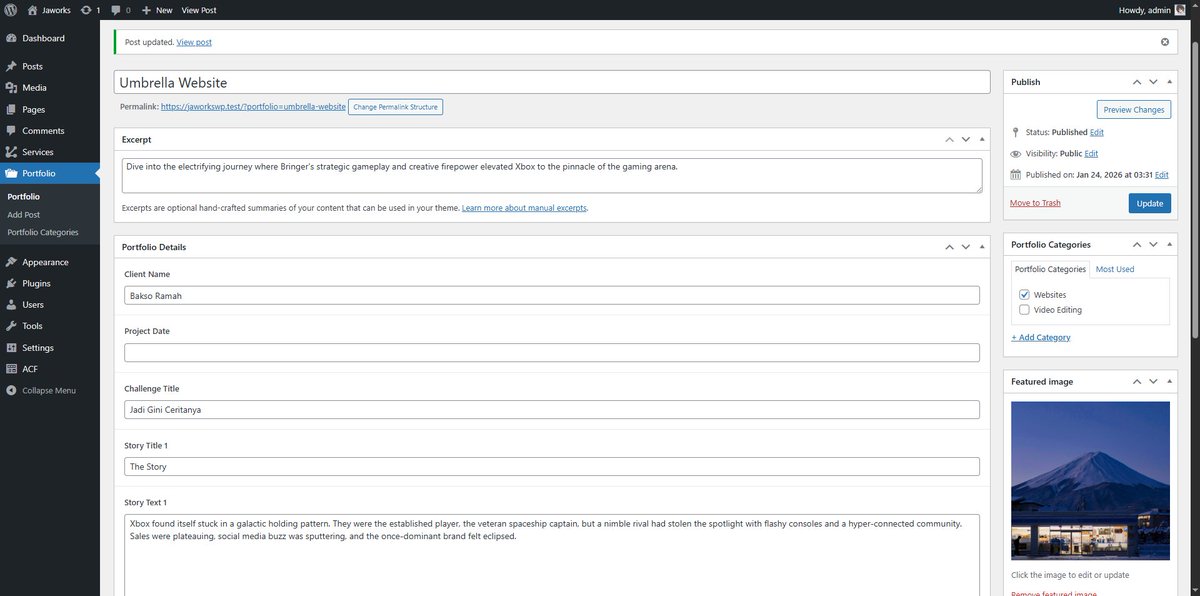Image resolution: width=1200 pixels, height=596 pixels.
Task: Check the Video Editing category checkbox
Action: (1024, 310)
